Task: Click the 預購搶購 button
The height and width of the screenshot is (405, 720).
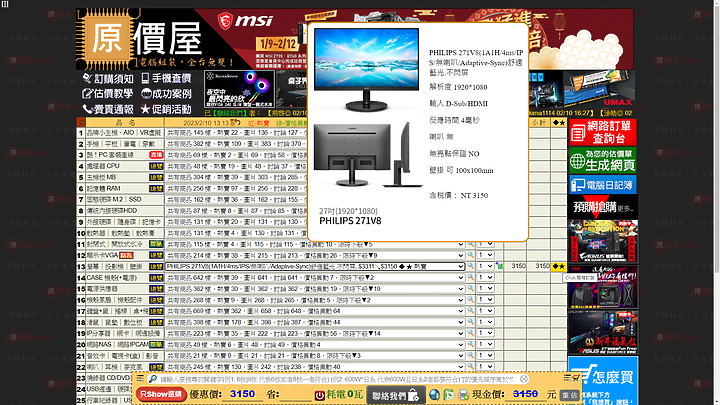Action: [x=602, y=207]
